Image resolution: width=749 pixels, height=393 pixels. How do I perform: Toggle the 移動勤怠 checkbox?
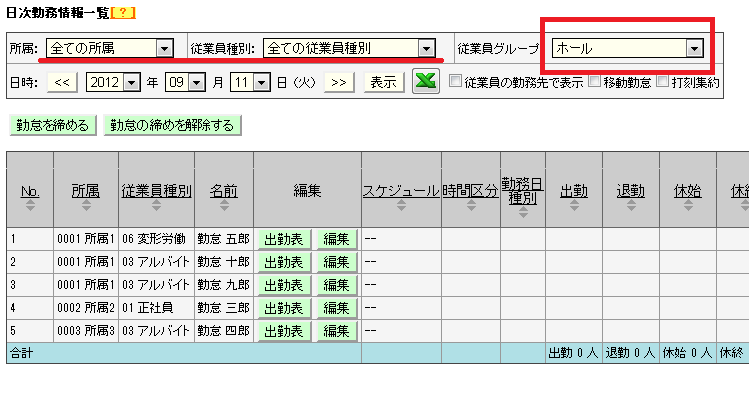pyautogui.click(x=594, y=81)
